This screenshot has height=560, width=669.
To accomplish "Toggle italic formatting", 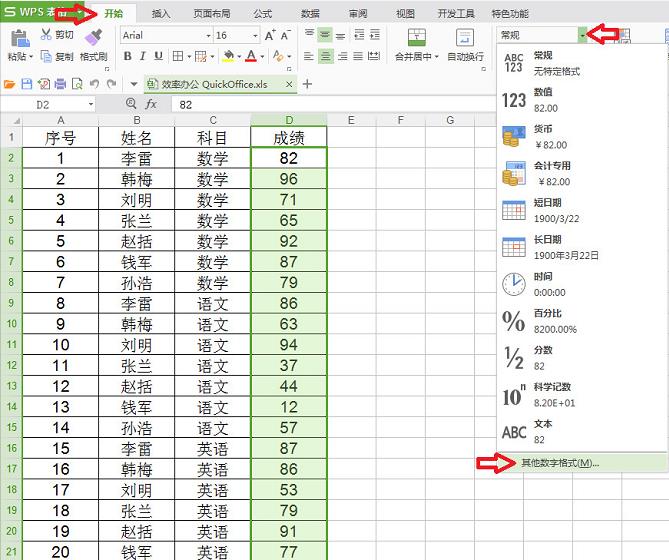I will pos(143,56).
